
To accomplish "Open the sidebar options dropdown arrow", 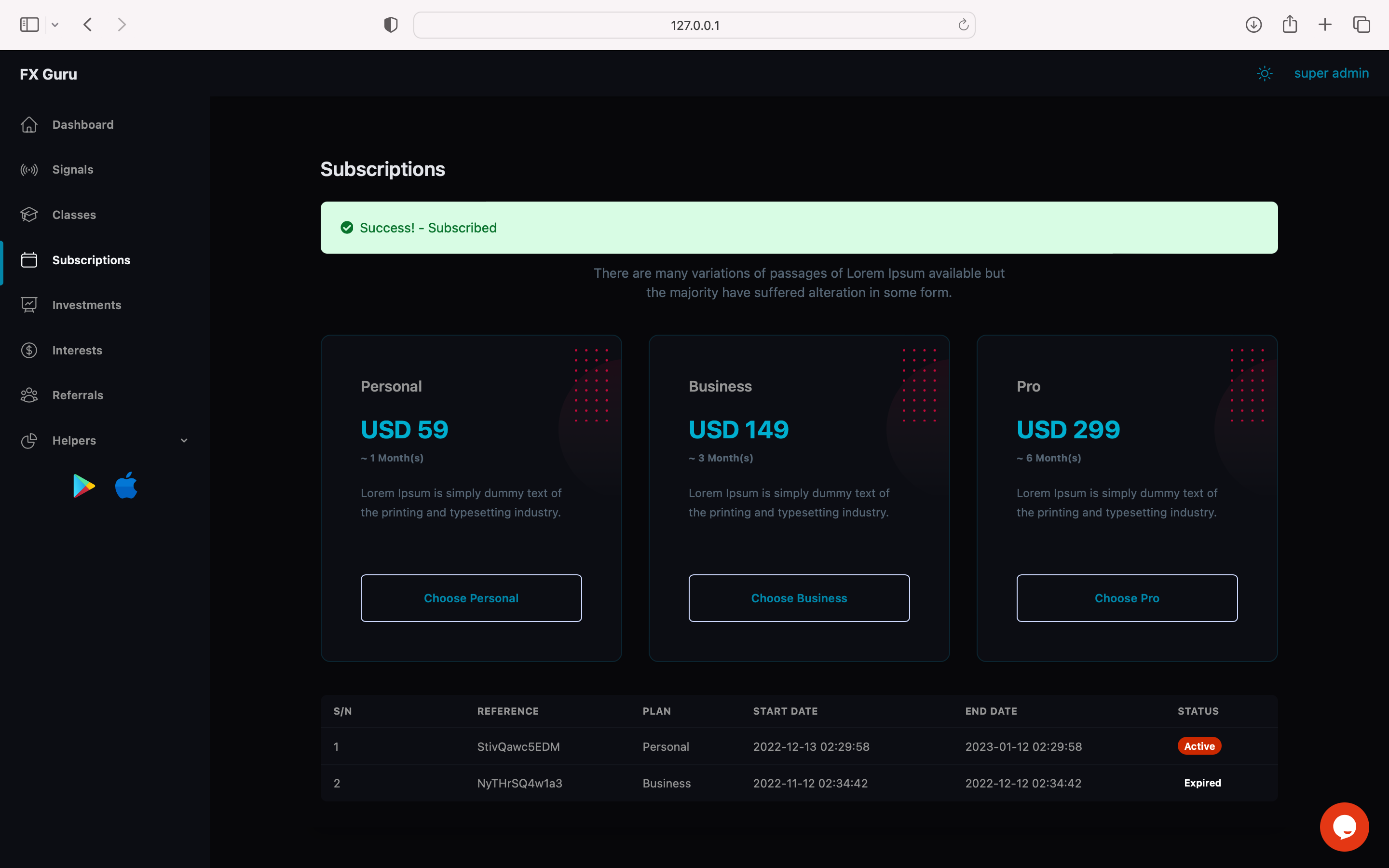I will 55,25.
